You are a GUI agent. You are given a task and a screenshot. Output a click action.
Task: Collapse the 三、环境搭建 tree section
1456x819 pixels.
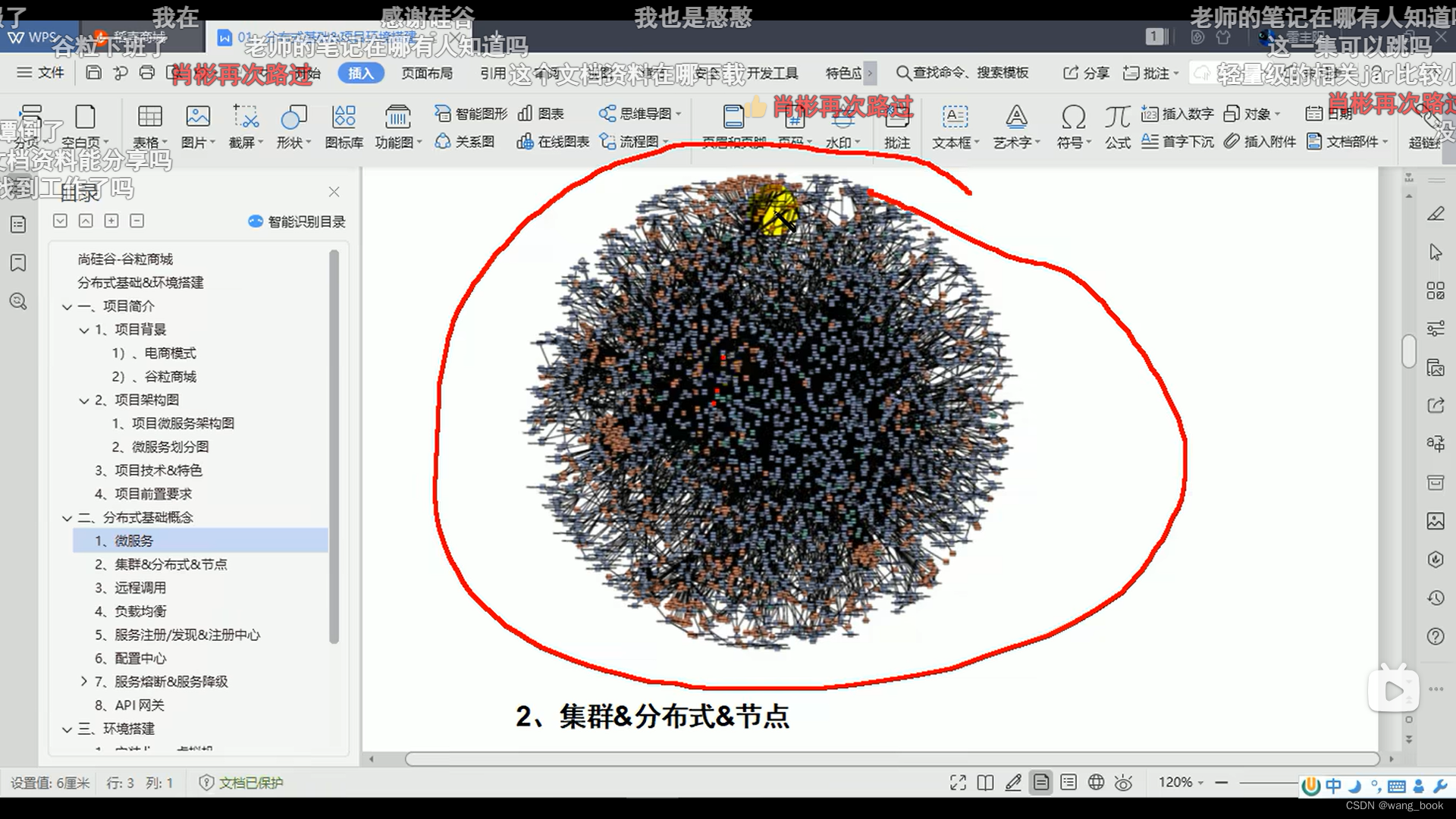[67, 729]
